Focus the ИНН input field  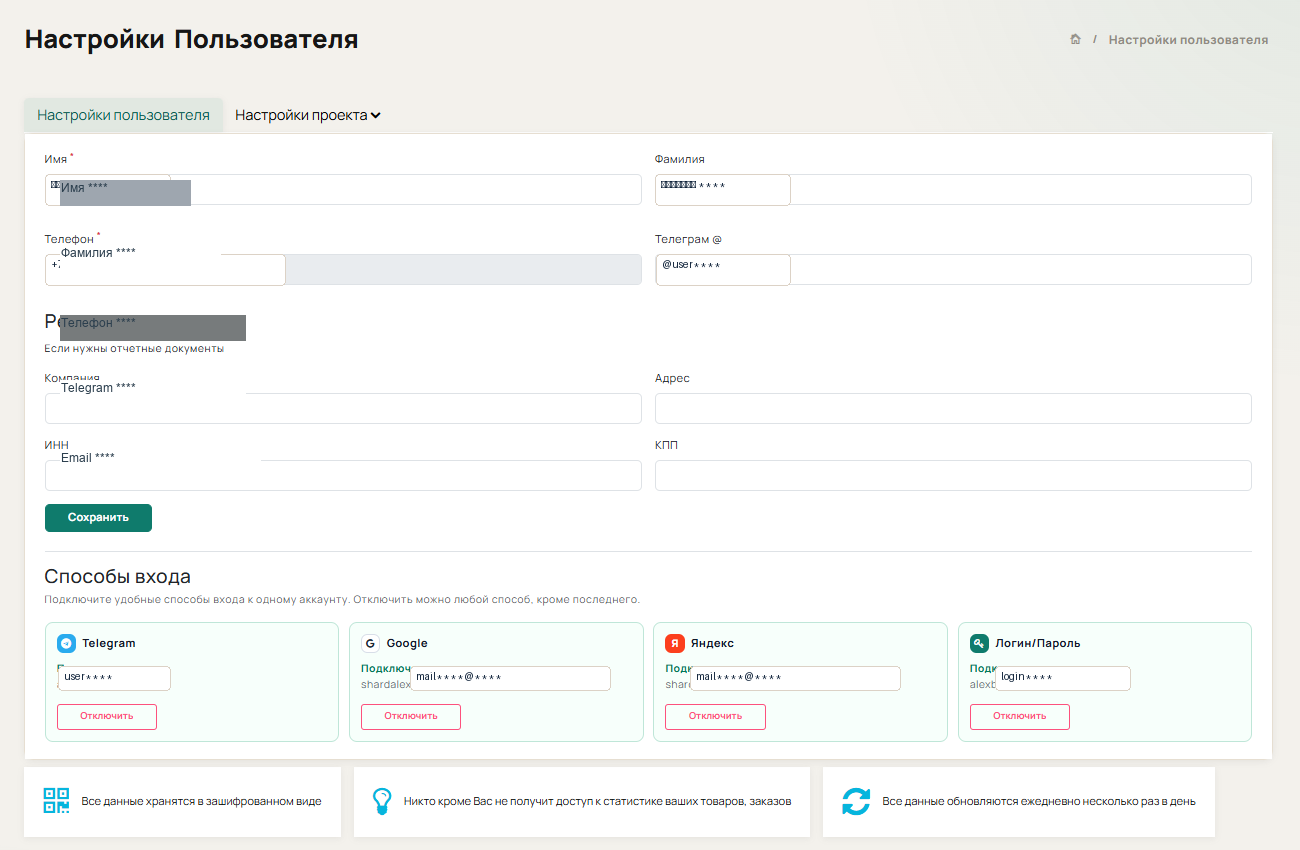(x=343, y=475)
